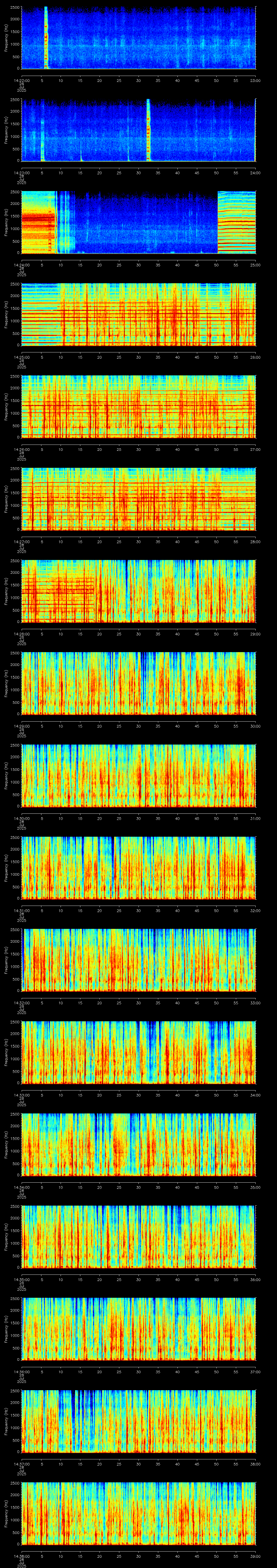Click the 14:33:00 start time label

coord(21,1095)
